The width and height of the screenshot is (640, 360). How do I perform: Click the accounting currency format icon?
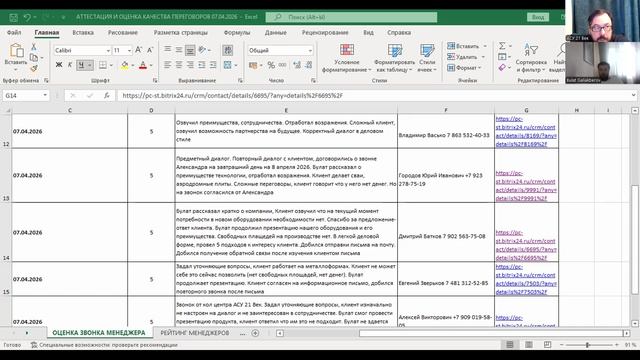click(x=253, y=65)
